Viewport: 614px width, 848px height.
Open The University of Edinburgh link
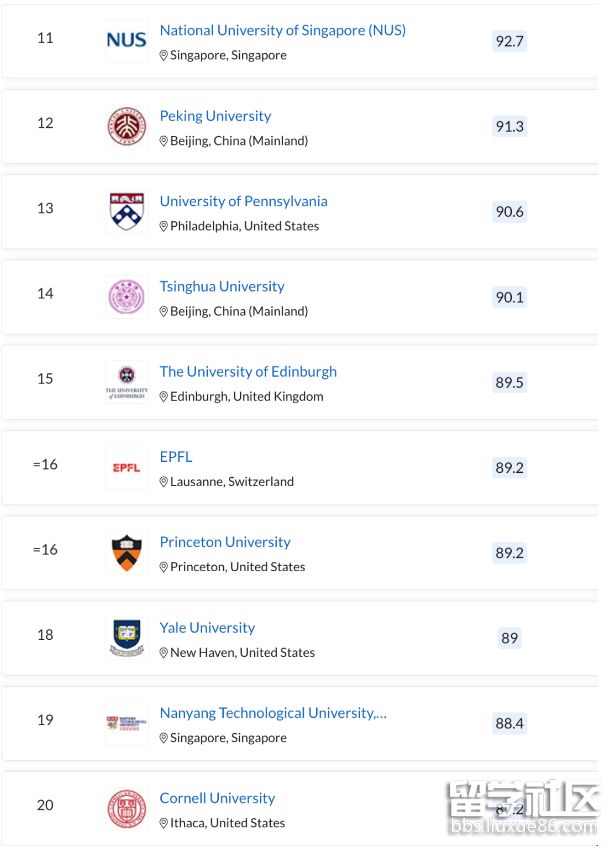(248, 371)
